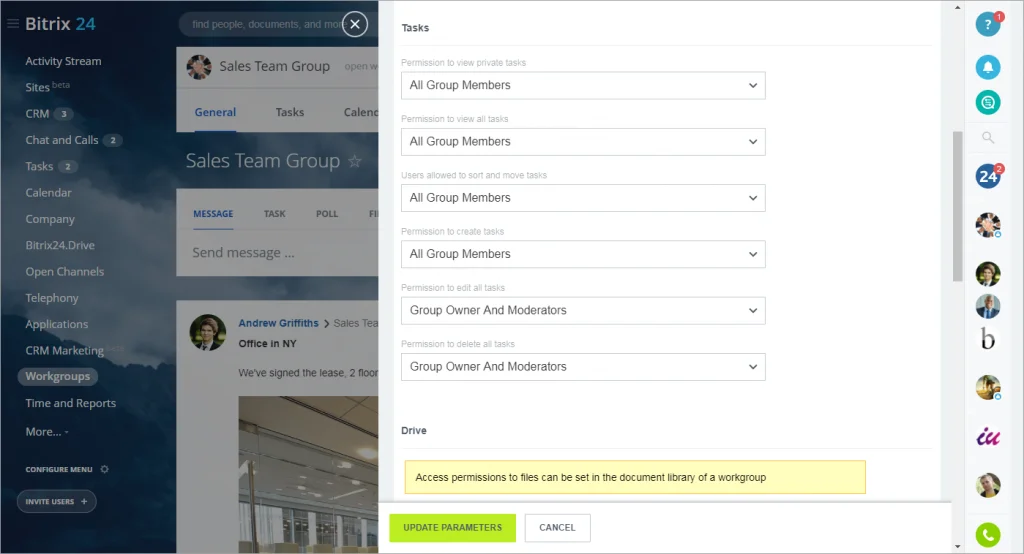Image resolution: width=1024 pixels, height=554 pixels.
Task: Open the private tasks view permission dropdown
Action: 583,86
